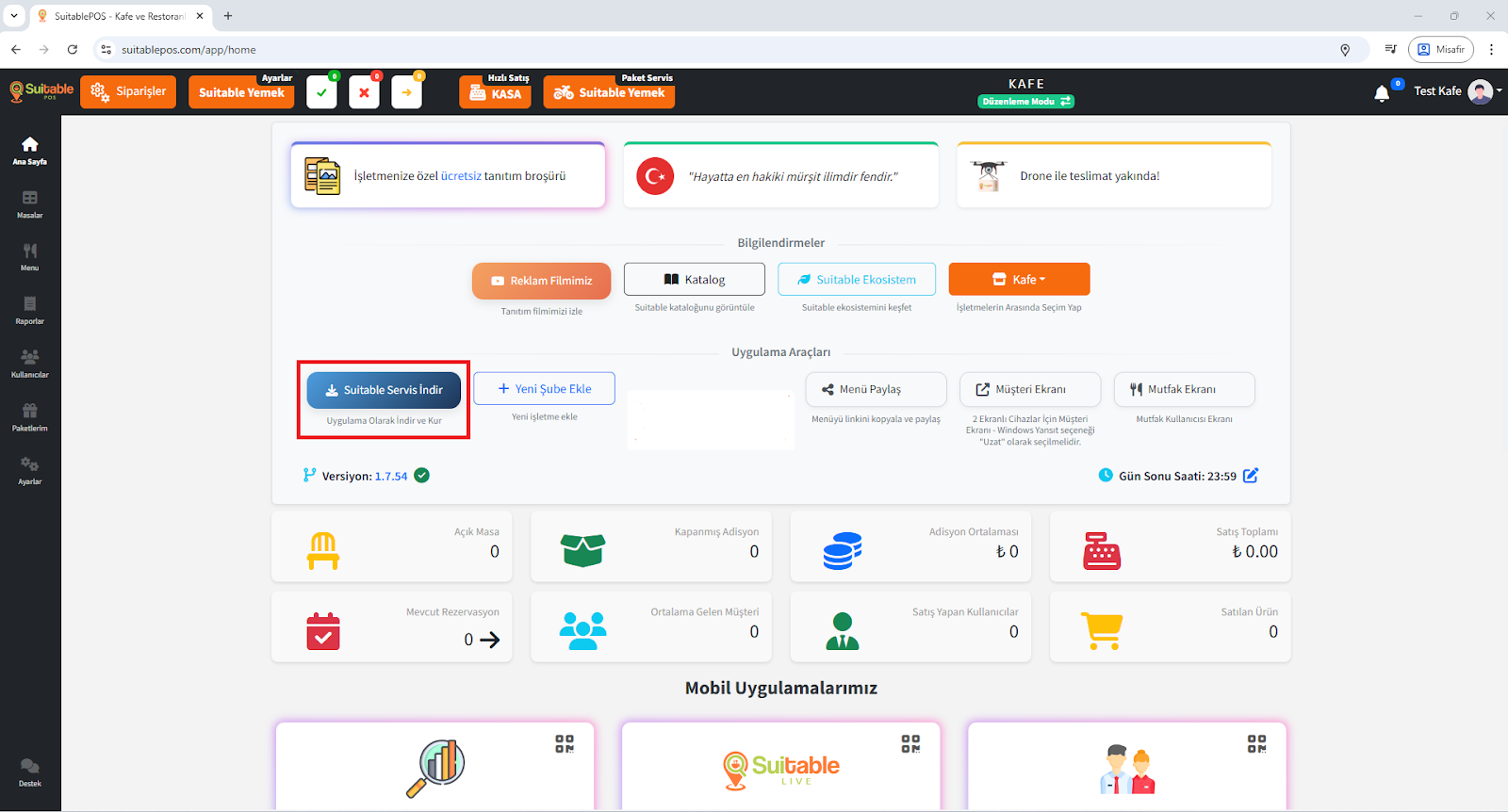Click the Satılan Ürün cart icon
The height and width of the screenshot is (812, 1508).
[1102, 631]
